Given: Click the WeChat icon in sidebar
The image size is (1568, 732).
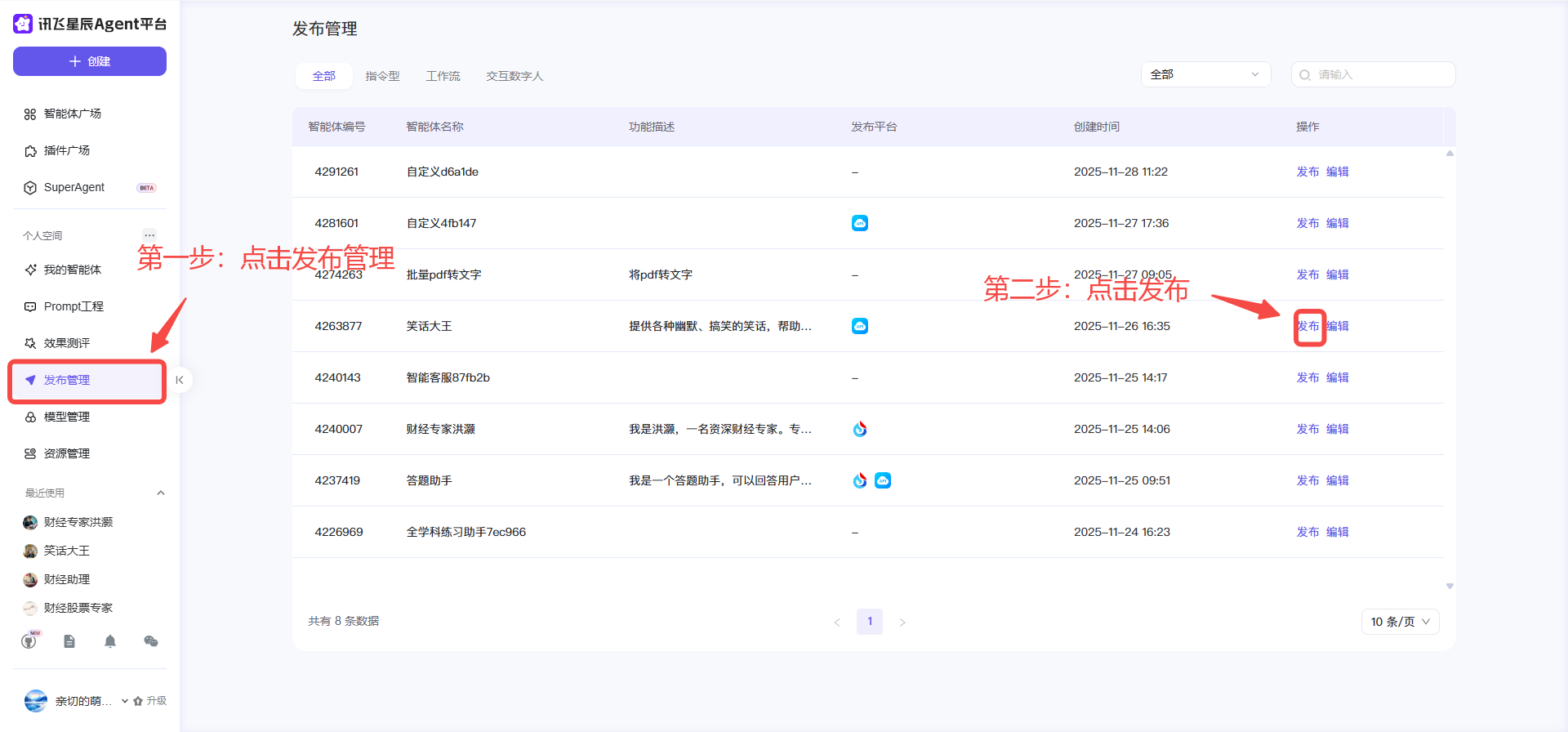Looking at the screenshot, I should [151, 641].
